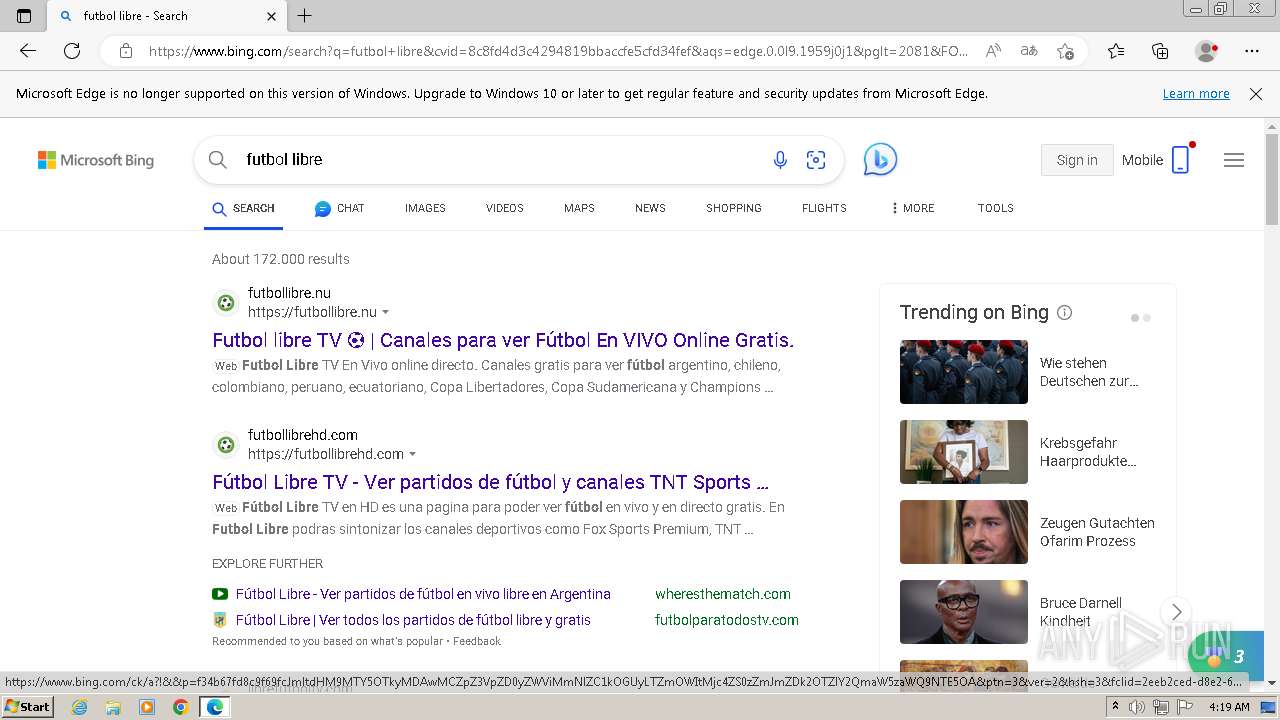Click the search magnifier icon
Image resolution: width=1280 pixels, height=720 pixels.
(x=218, y=159)
